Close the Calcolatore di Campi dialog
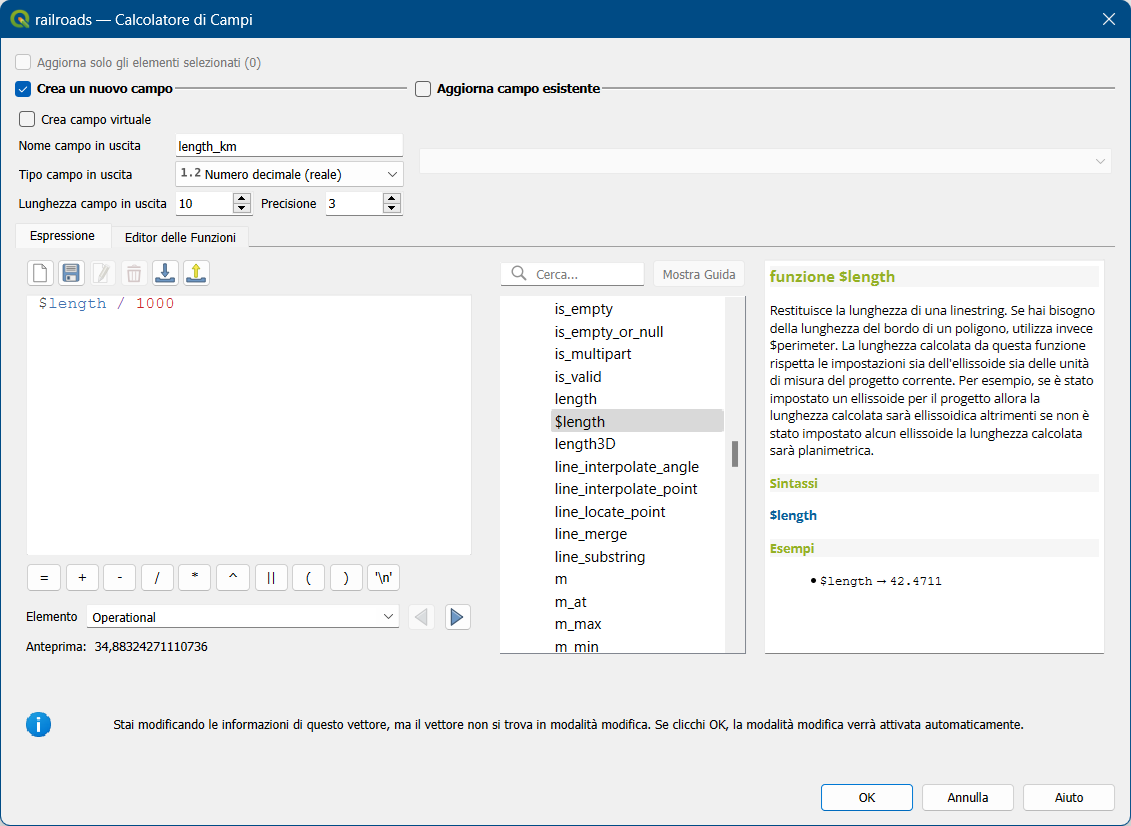 1109,19
